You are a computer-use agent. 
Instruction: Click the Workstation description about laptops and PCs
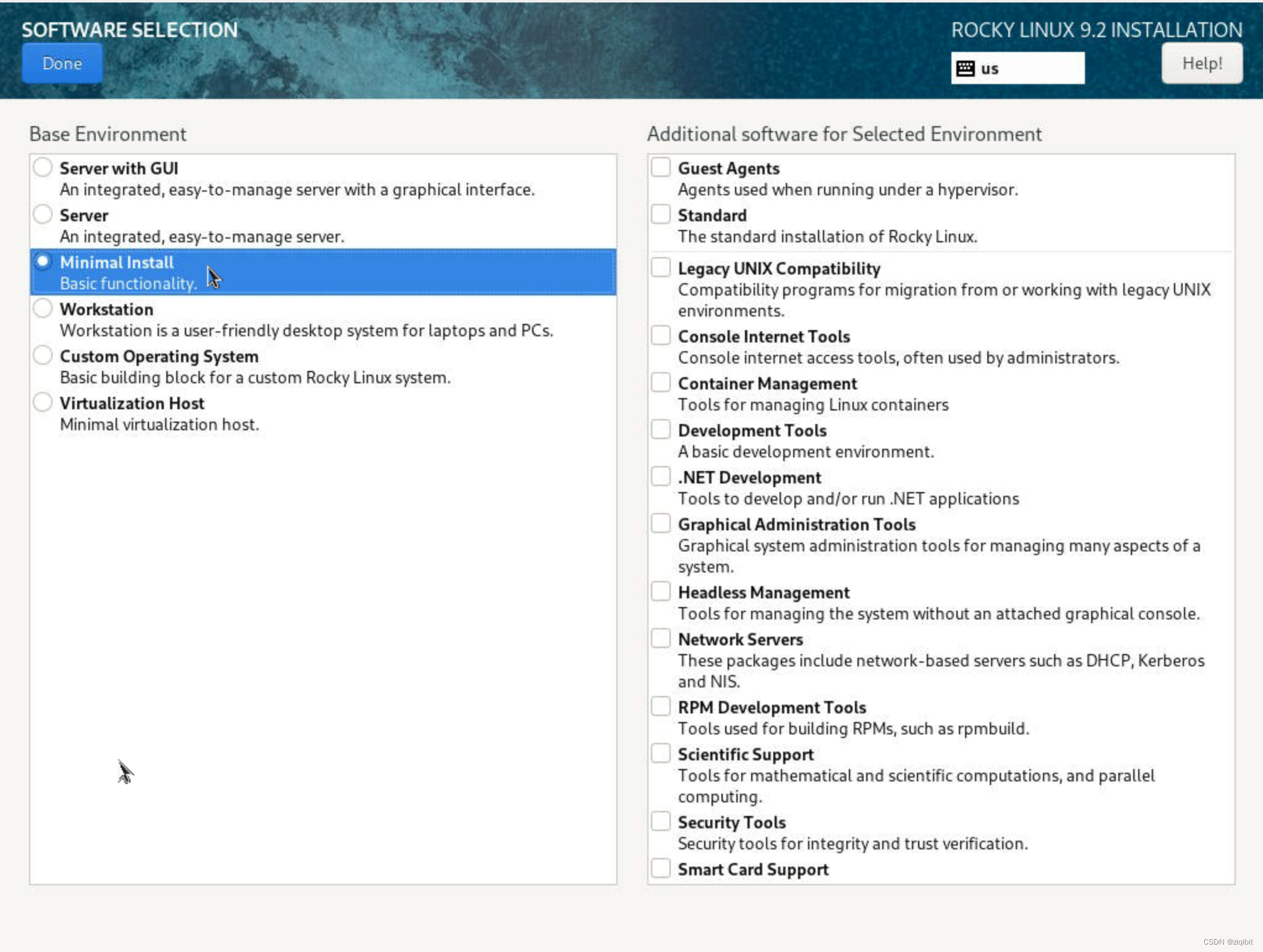click(x=306, y=331)
